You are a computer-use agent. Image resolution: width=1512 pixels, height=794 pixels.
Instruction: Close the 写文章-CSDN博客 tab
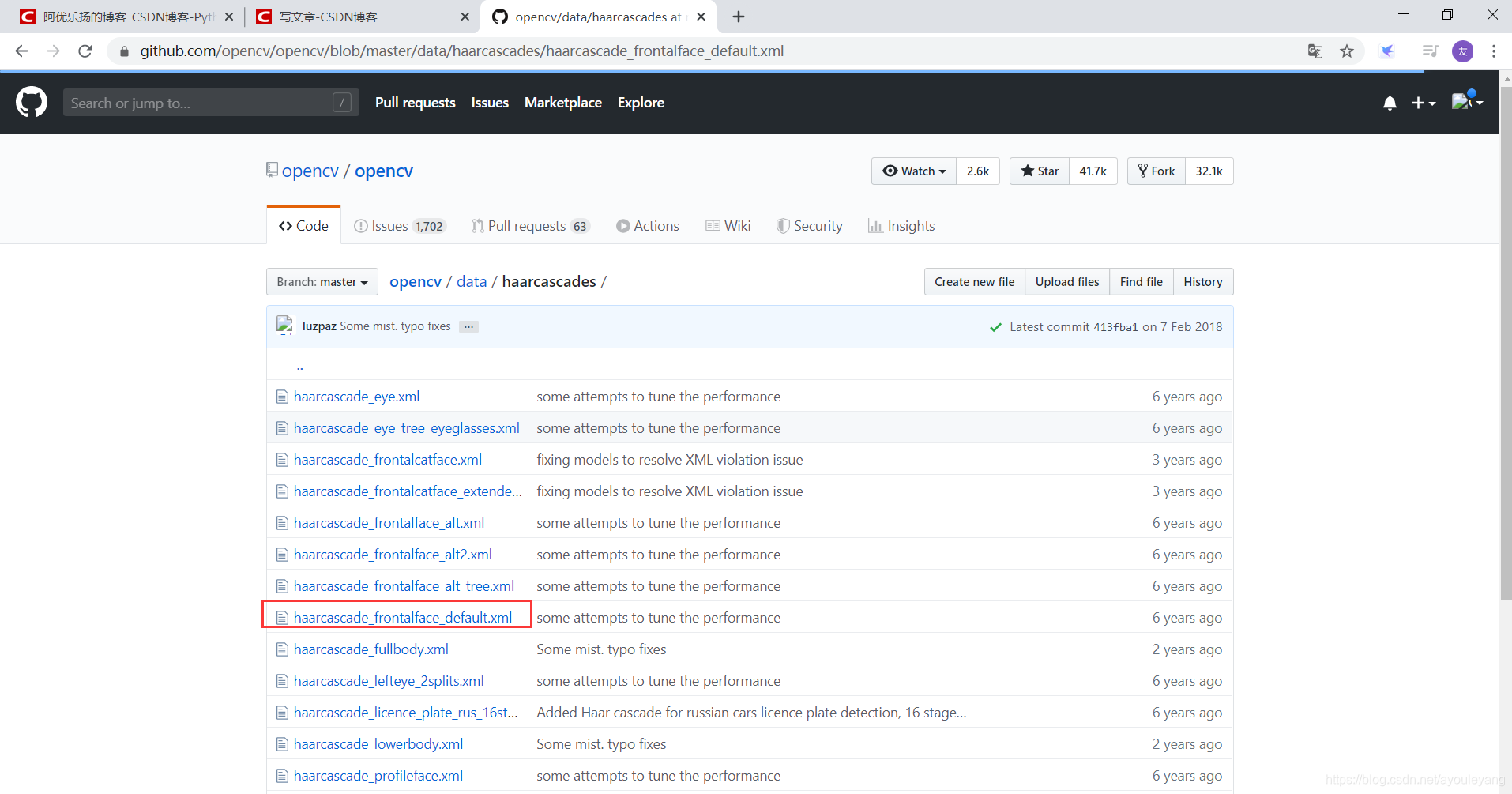coord(465,17)
